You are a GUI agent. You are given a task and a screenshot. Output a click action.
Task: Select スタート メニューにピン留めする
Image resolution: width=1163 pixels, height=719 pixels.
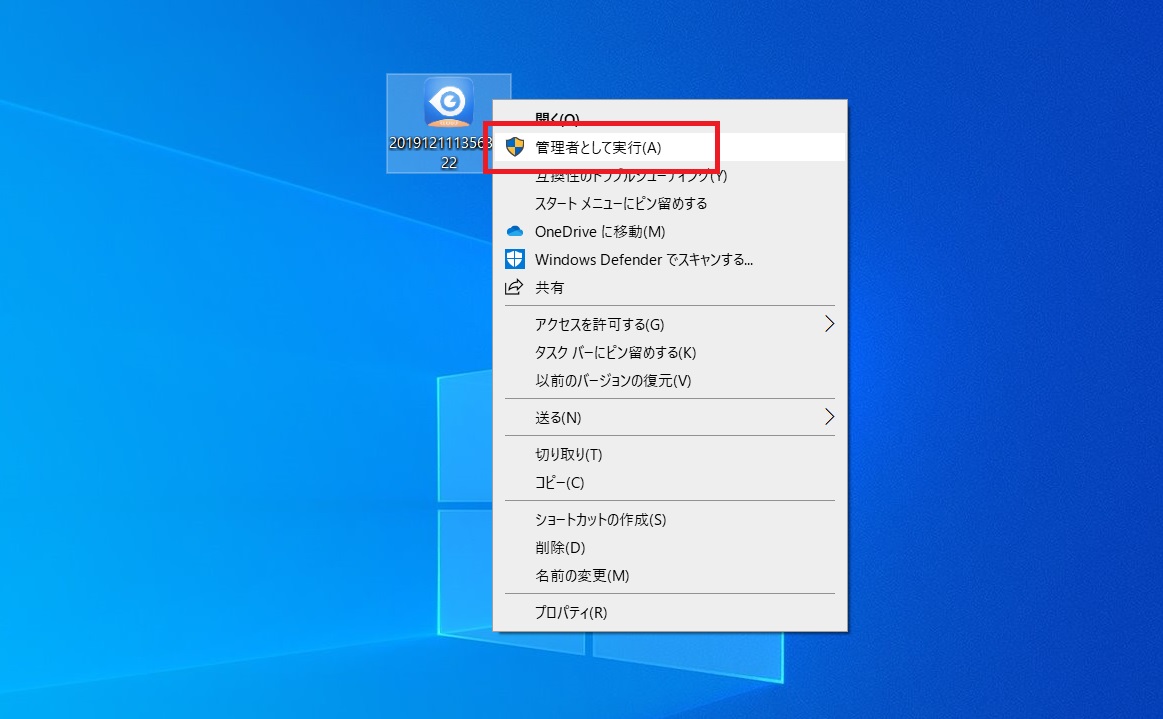point(669,203)
